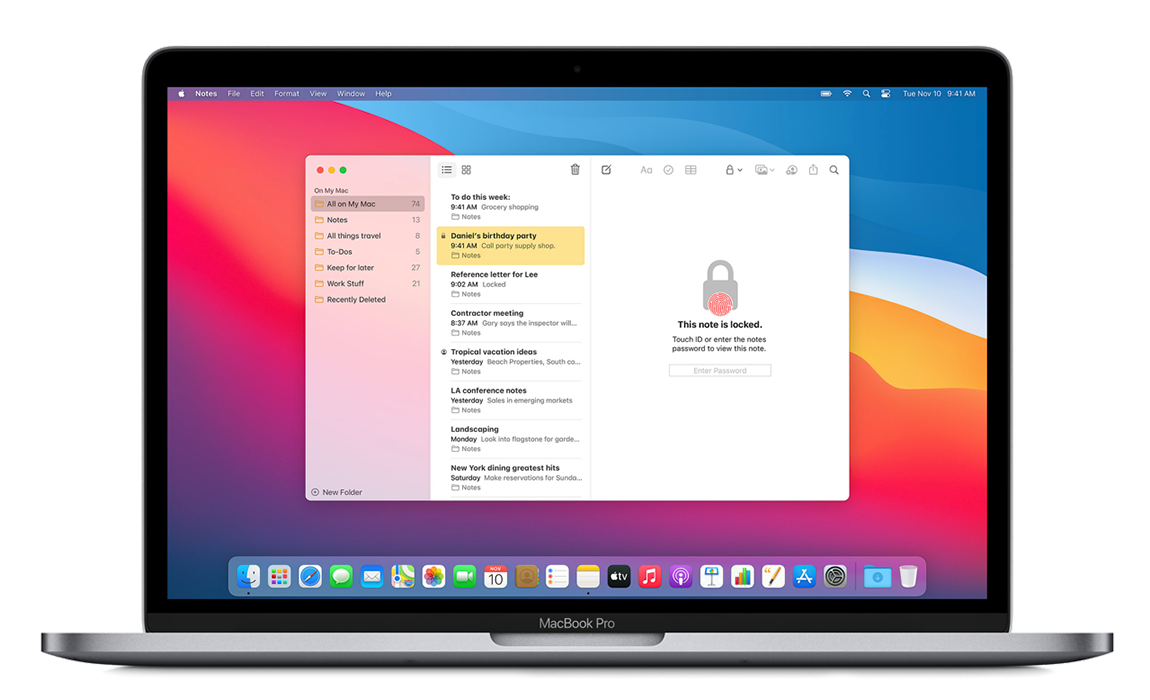1150x700 pixels.
Task: Open Photos from the Dock
Action: pyautogui.click(x=433, y=577)
